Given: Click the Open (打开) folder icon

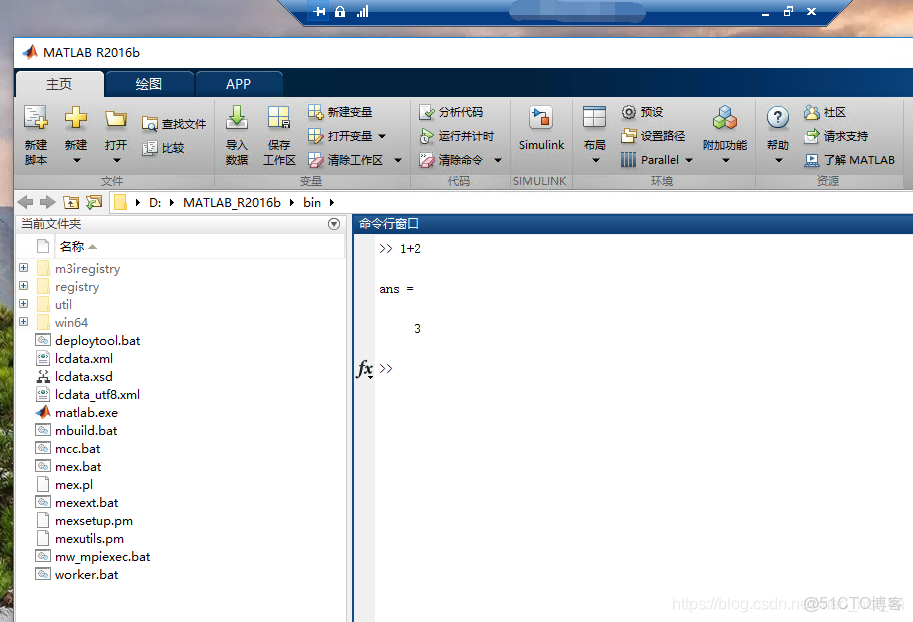Looking at the screenshot, I should (x=116, y=119).
